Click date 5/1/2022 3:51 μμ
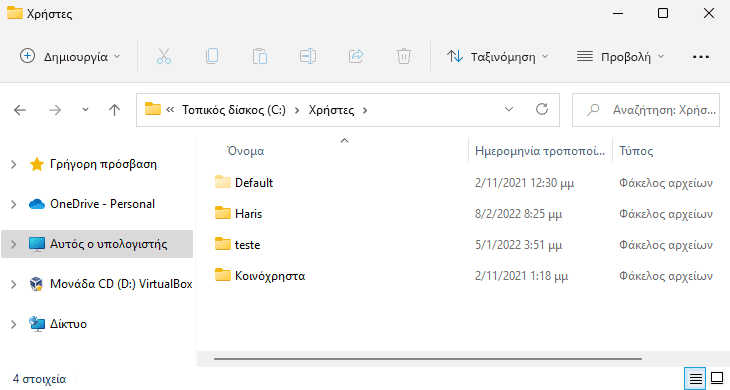This screenshot has width=730, height=390. click(518, 245)
